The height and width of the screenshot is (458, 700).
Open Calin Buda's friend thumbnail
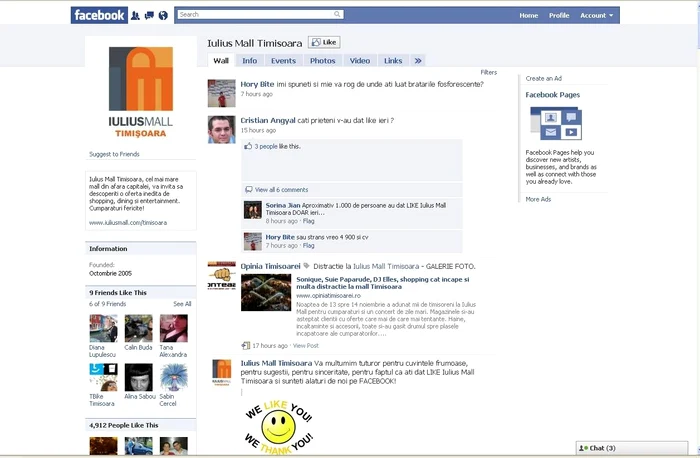click(139, 328)
